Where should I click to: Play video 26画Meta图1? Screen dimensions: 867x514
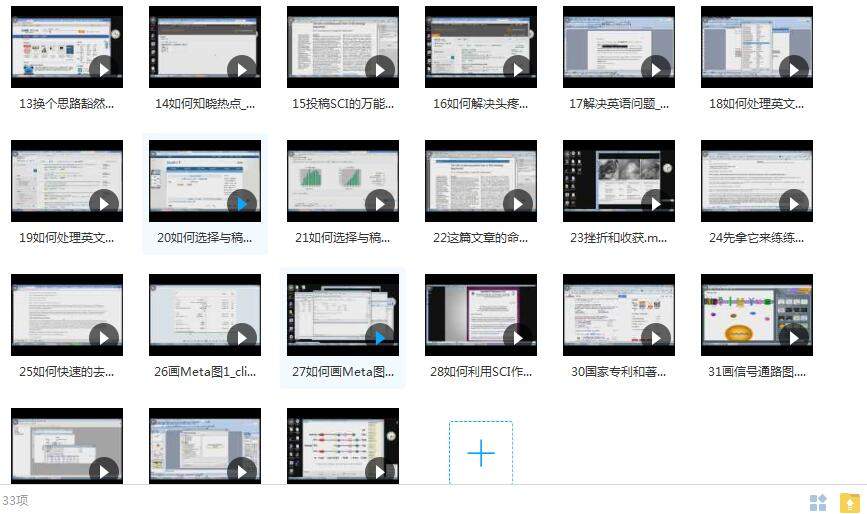point(242,338)
